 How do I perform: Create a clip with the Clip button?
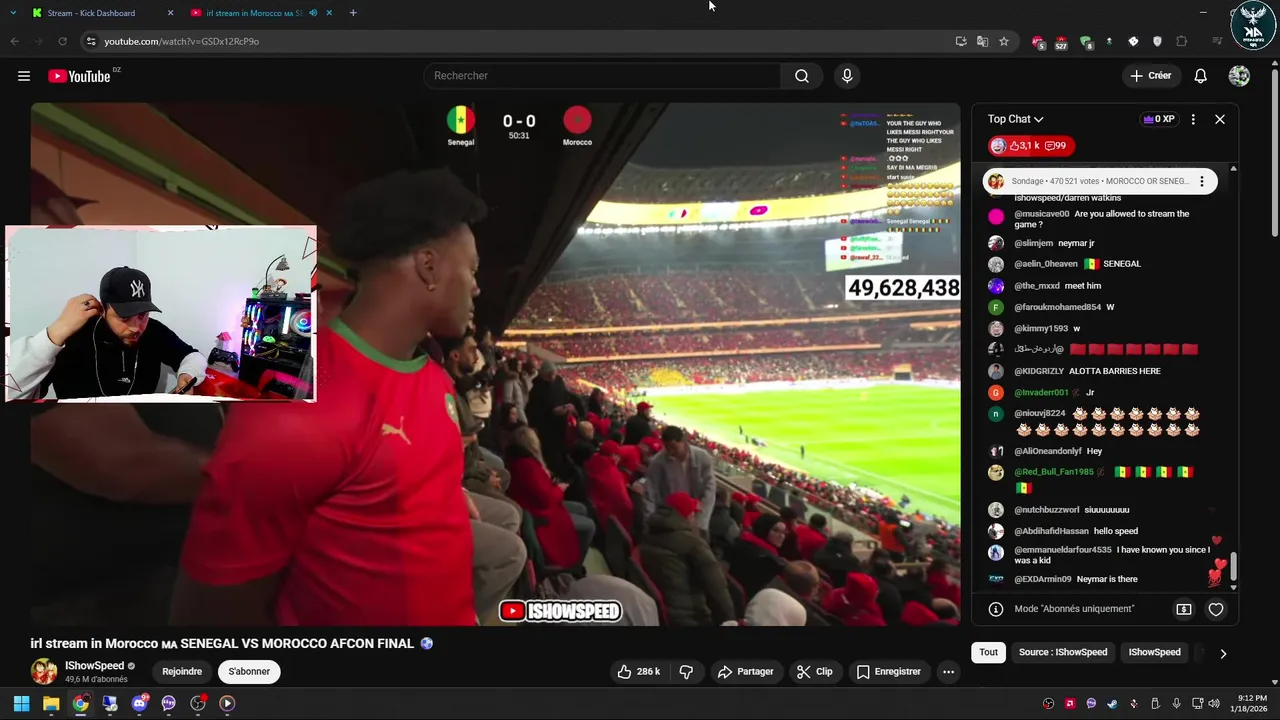[x=814, y=672]
